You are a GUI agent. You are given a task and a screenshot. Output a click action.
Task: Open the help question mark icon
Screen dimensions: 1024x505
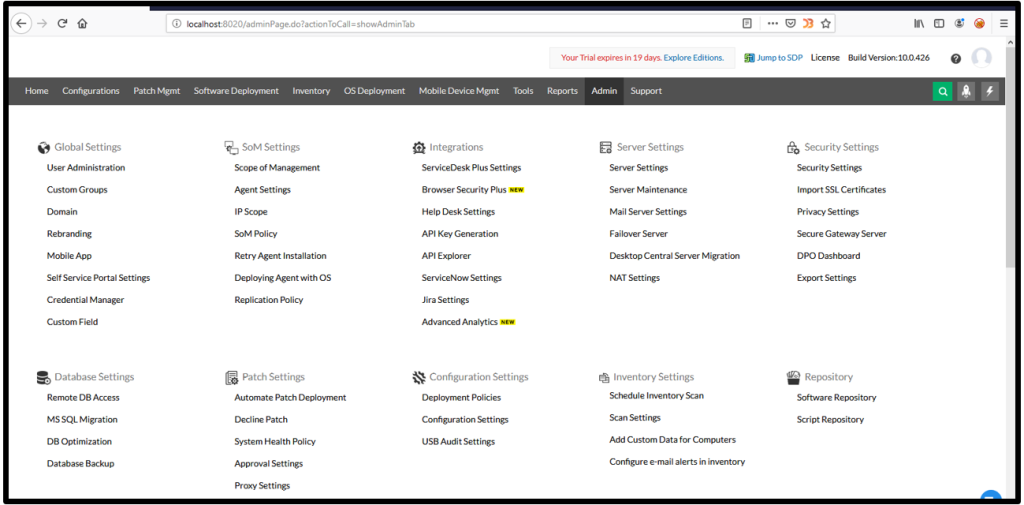pos(955,58)
